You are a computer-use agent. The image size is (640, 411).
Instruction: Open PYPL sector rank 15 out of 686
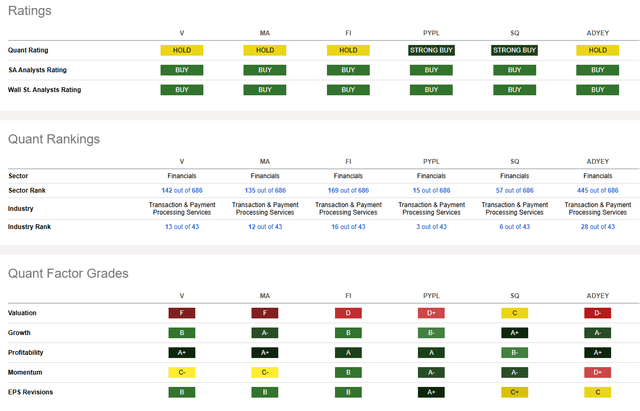[x=431, y=191]
